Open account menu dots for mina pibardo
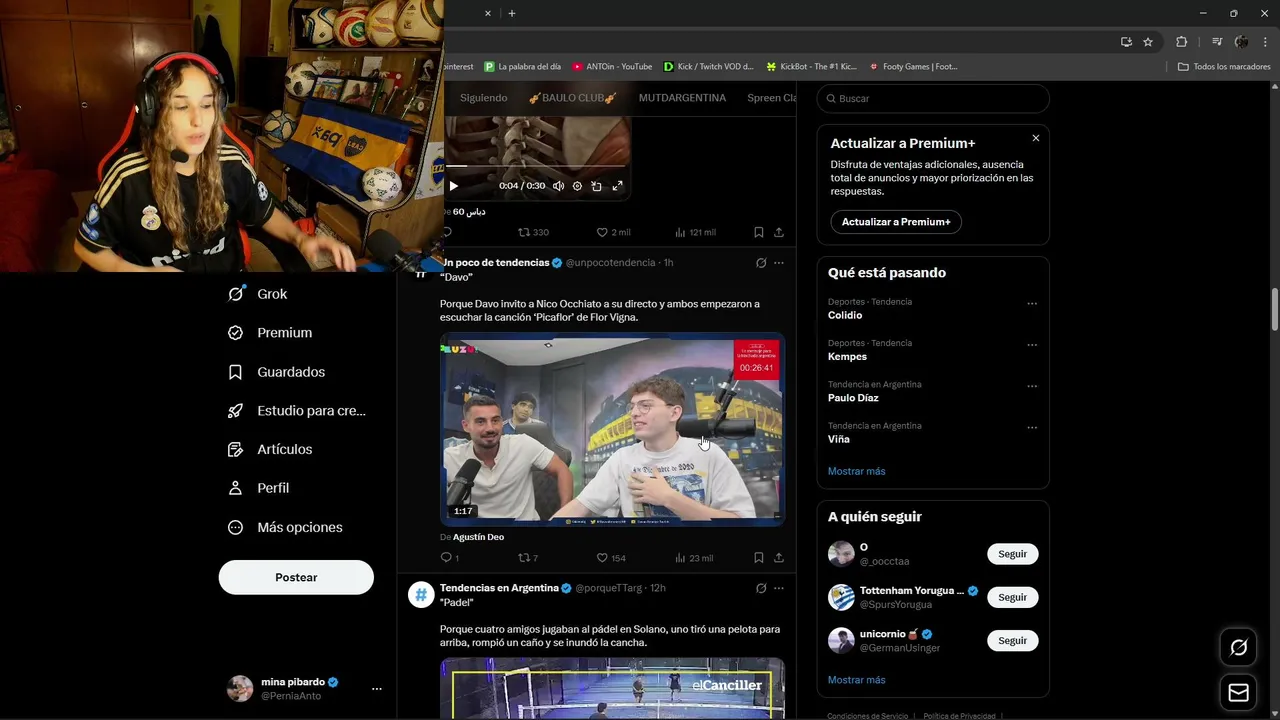 coord(377,689)
